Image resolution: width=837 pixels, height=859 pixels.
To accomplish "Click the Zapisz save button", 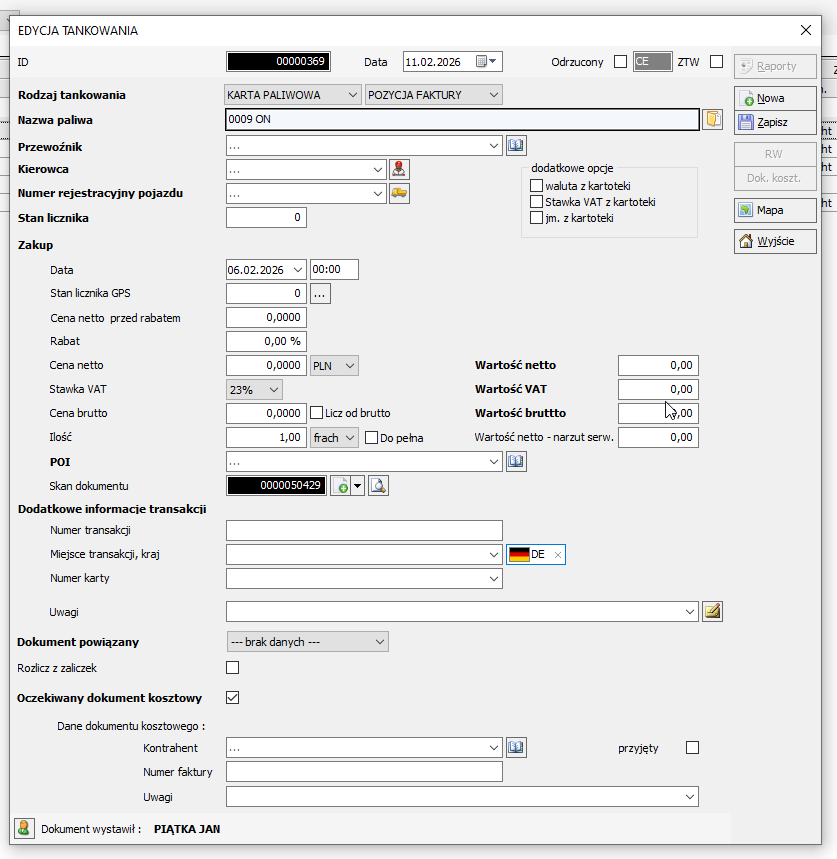I will (773, 123).
